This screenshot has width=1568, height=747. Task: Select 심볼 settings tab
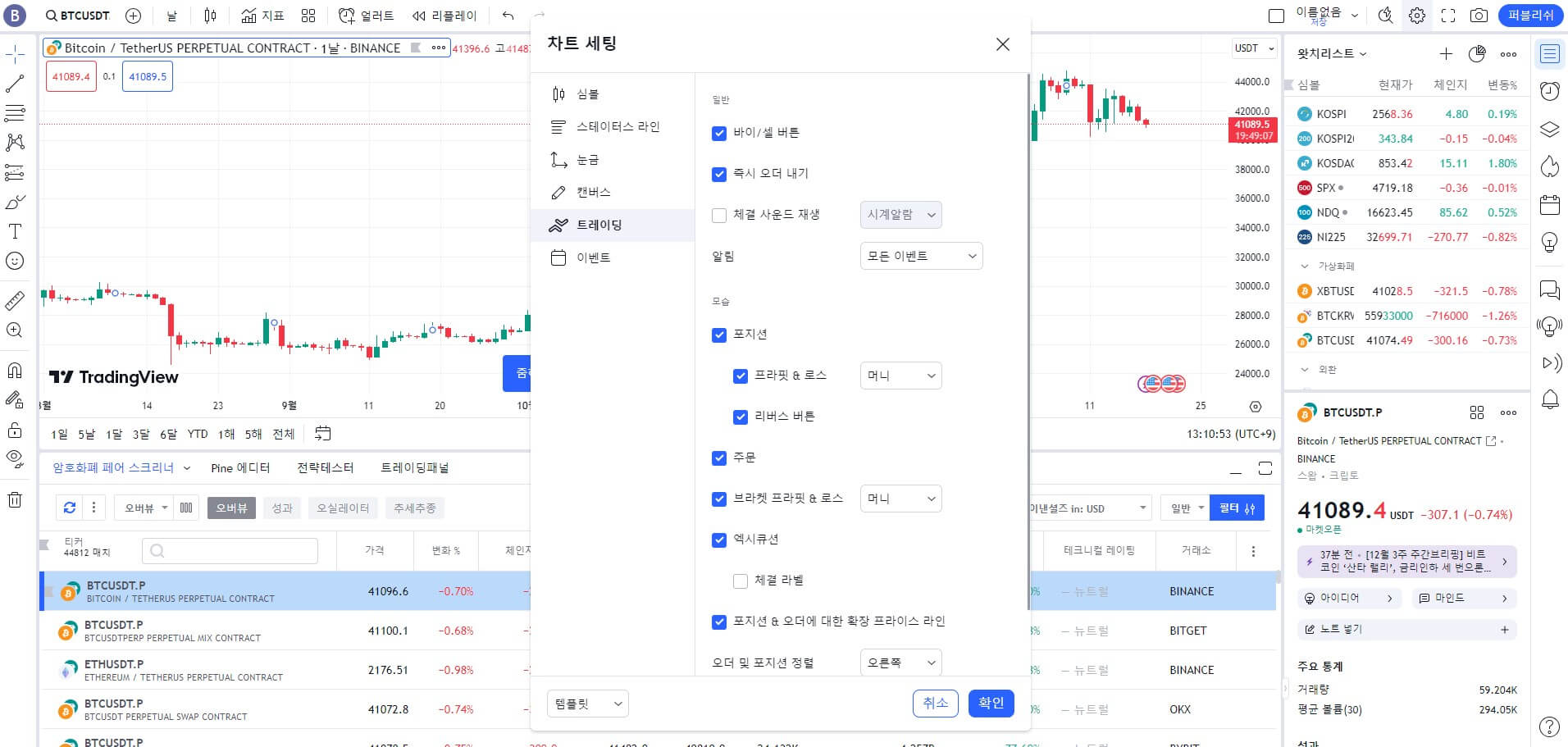tap(613, 94)
